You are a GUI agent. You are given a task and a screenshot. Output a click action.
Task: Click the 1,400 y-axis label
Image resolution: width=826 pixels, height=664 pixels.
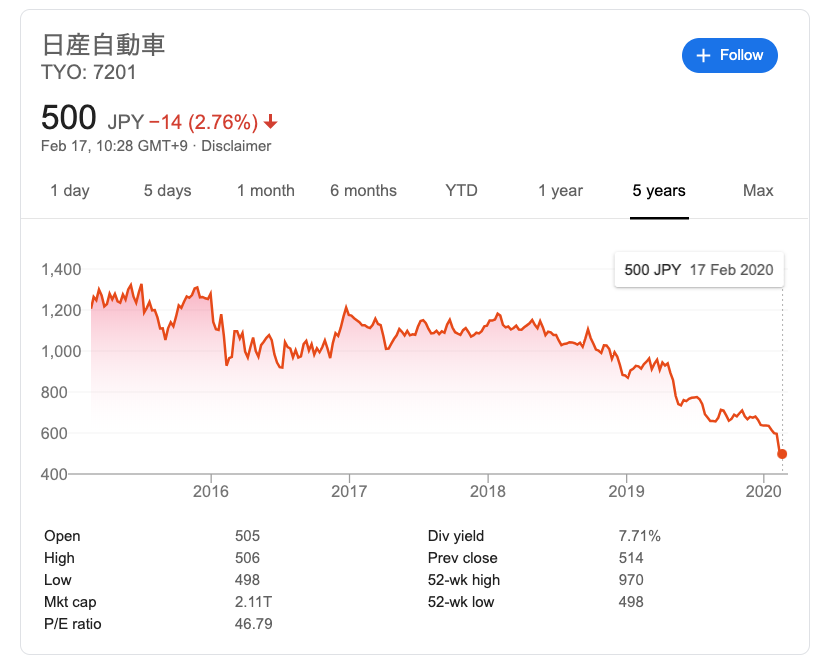click(x=61, y=270)
